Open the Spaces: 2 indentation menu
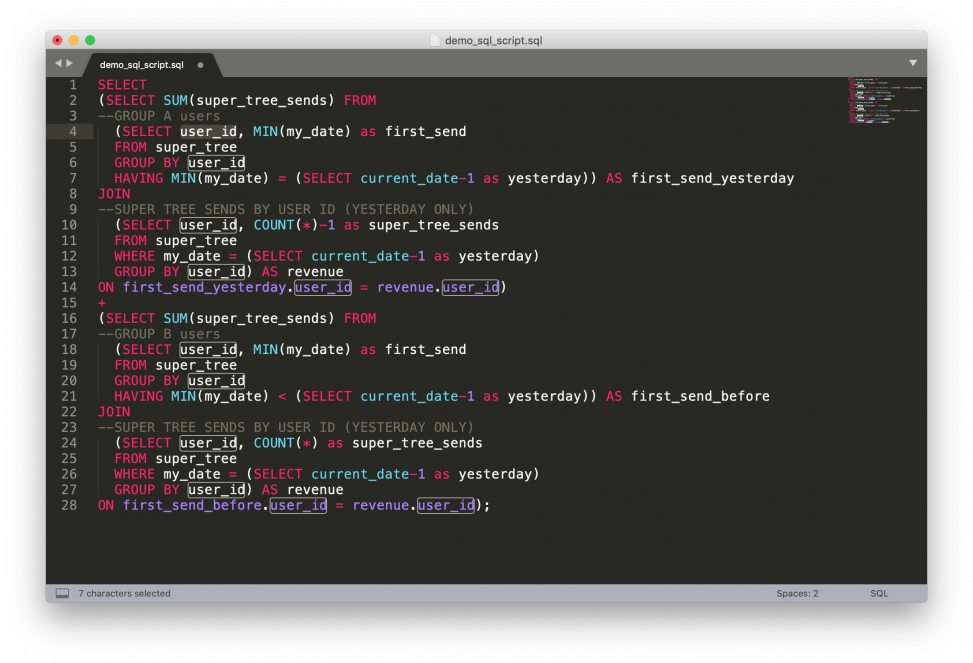 [797, 592]
